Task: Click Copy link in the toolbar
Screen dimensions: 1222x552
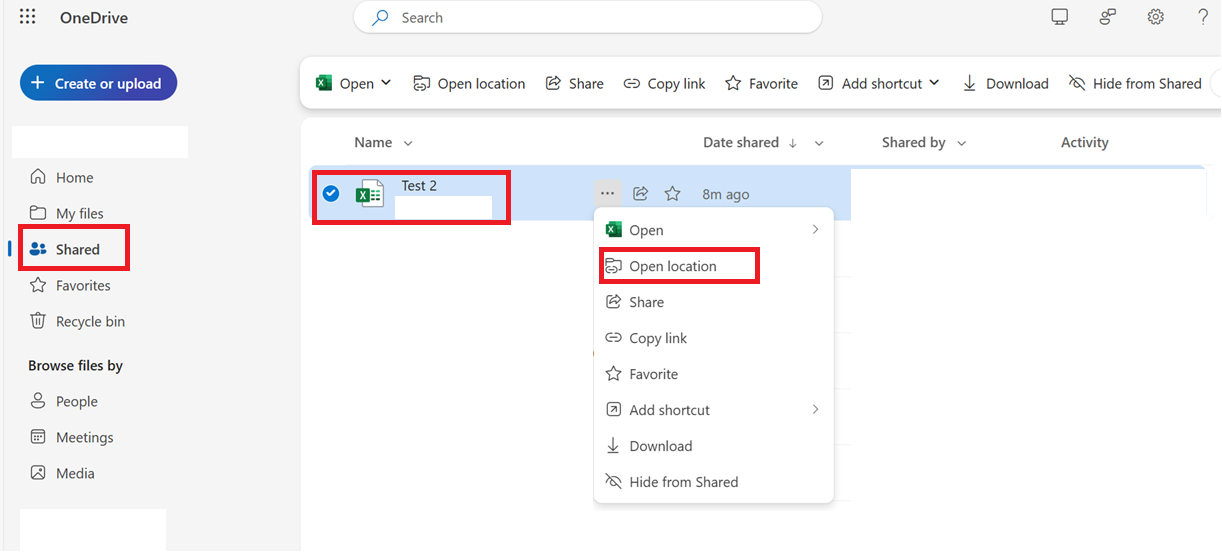Action: (664, 84)
